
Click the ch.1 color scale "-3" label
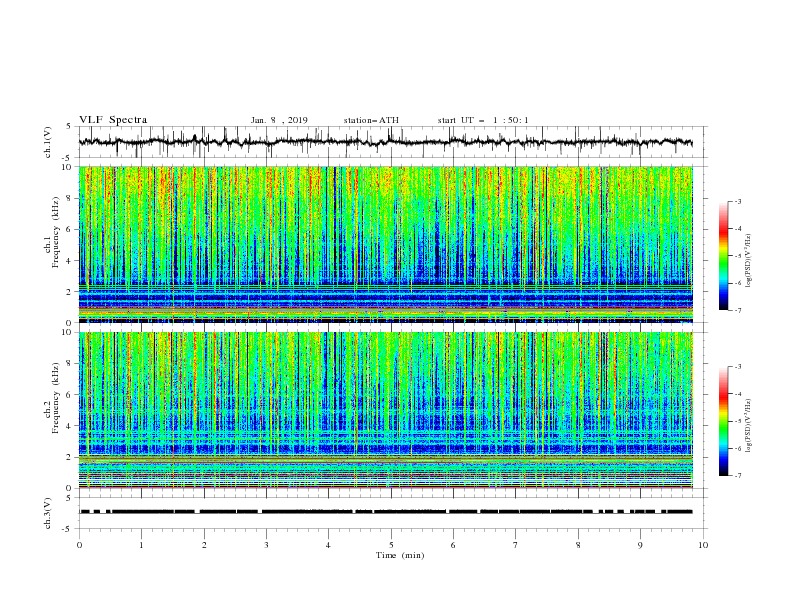click(x=737, y=201)
